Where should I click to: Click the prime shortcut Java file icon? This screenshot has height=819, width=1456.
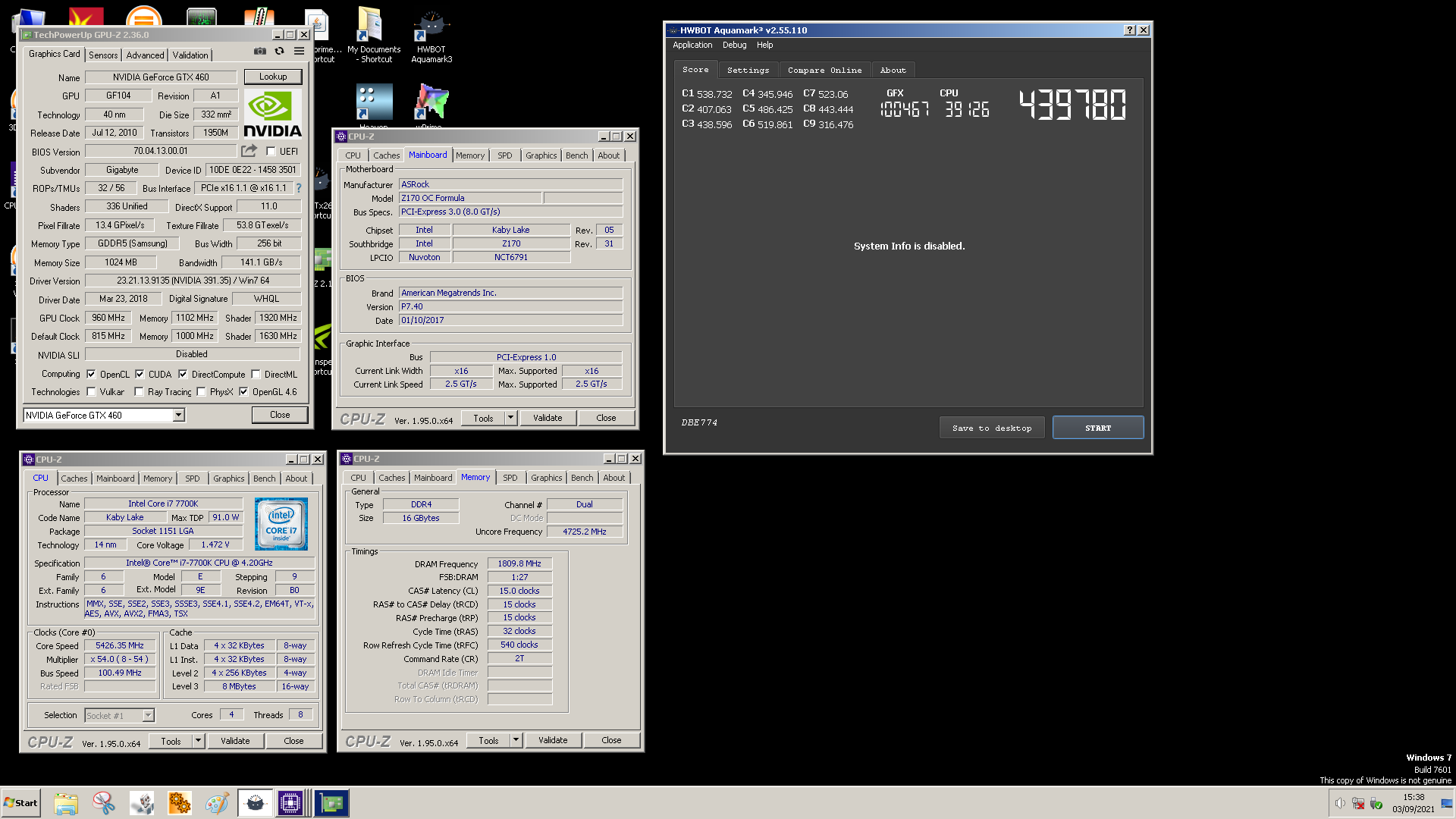317,27
